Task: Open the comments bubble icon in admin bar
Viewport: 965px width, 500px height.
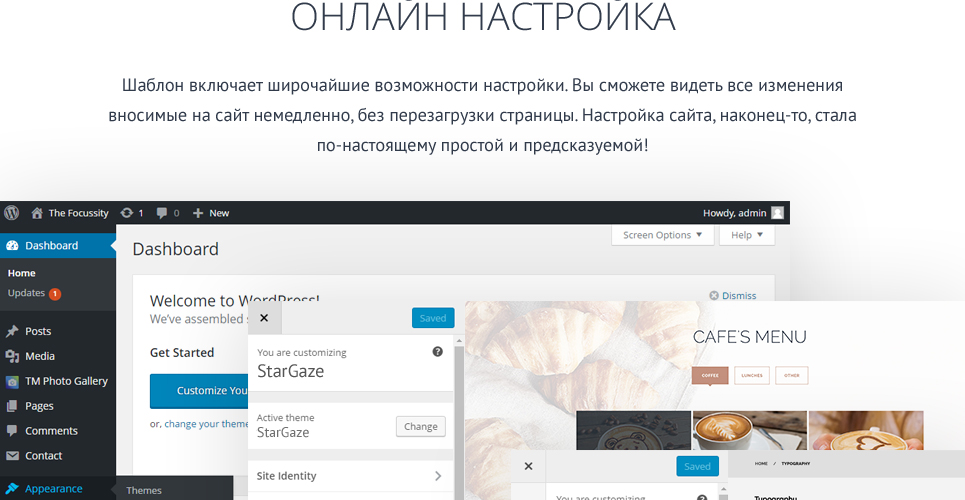Action: click(162, 213)
